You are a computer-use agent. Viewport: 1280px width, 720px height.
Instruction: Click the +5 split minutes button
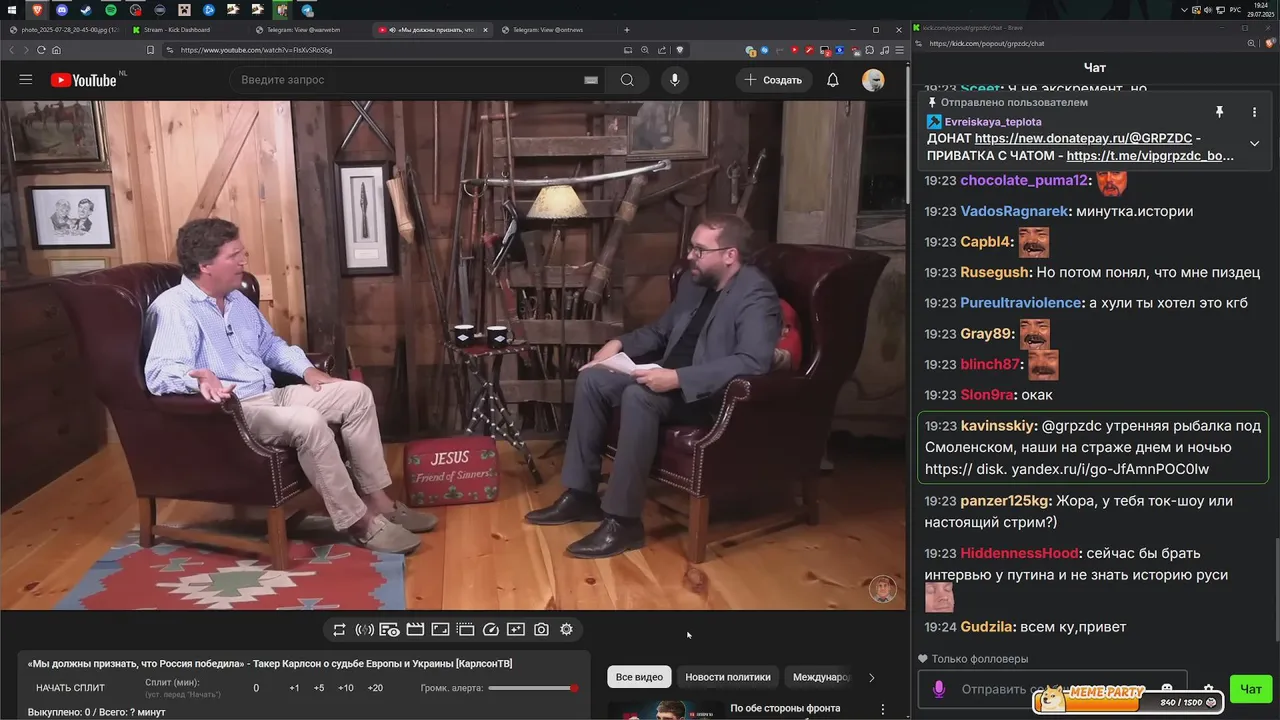coord(318,688)
